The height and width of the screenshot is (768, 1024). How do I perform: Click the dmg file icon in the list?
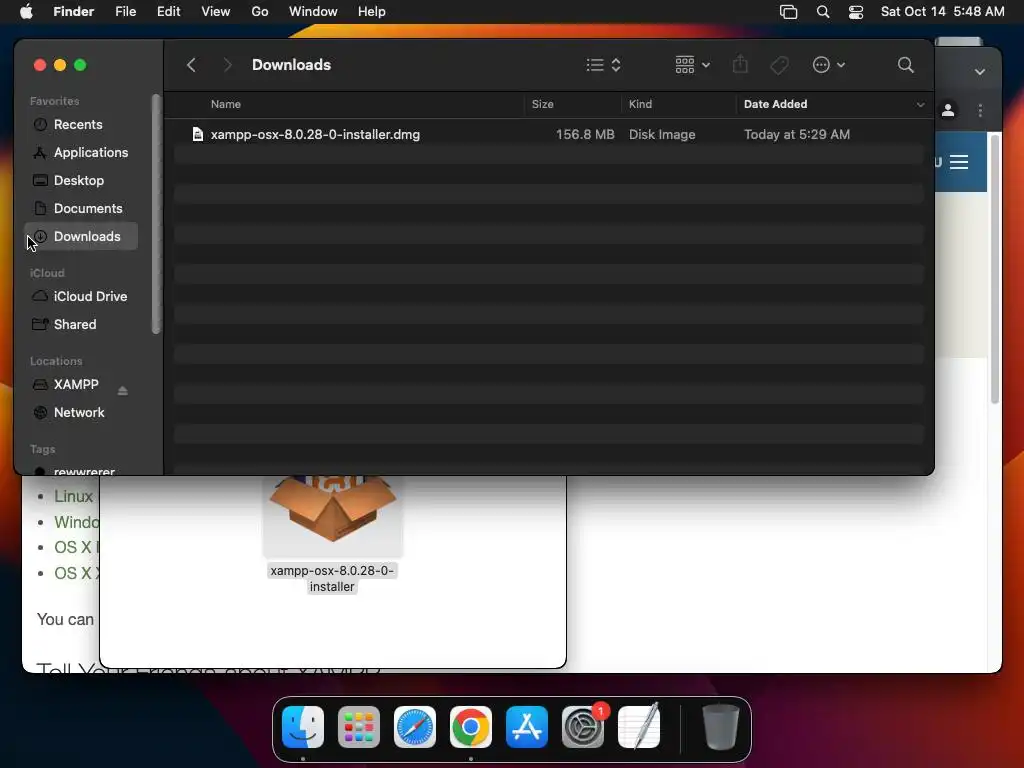click(x=197, y=135)
